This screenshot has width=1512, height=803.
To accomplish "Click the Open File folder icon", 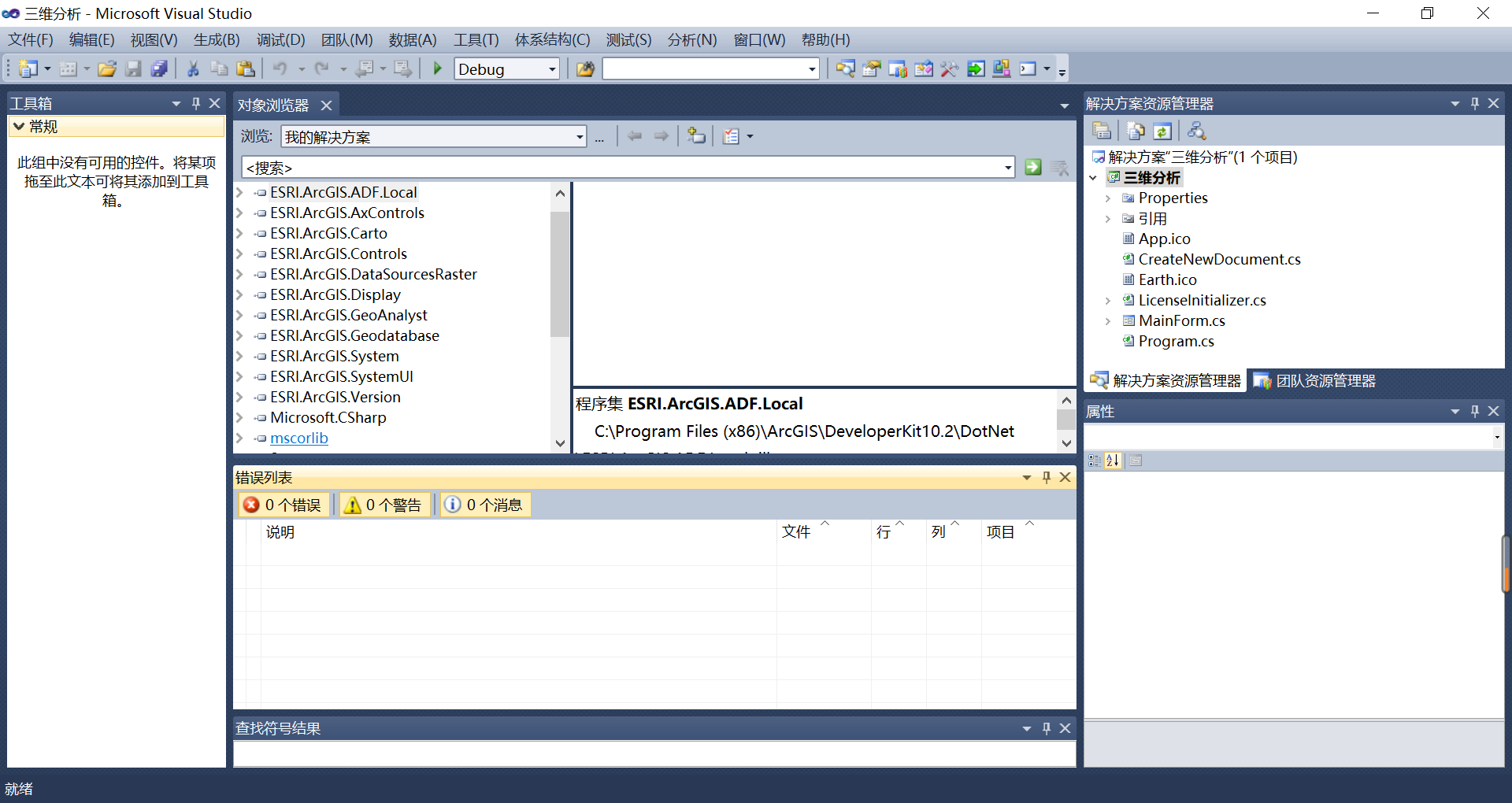I will [x=107, y=69].
